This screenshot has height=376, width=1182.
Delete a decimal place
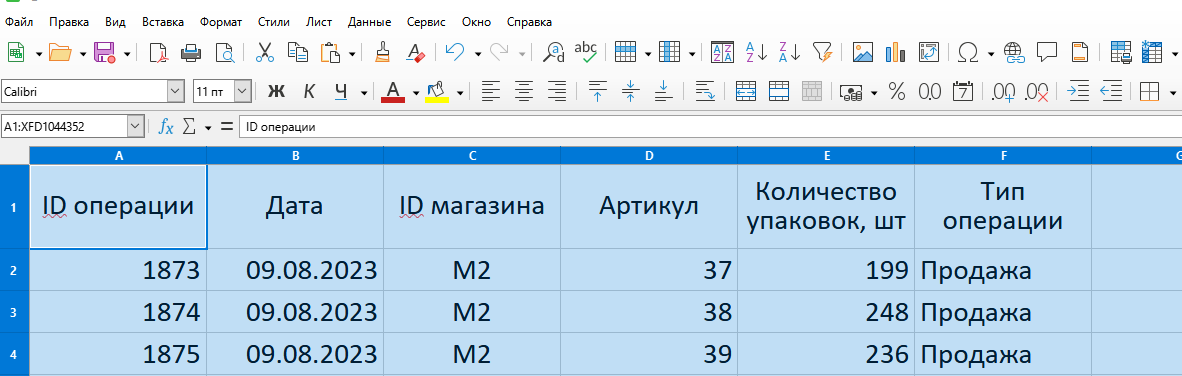[x=1037, y=92]
